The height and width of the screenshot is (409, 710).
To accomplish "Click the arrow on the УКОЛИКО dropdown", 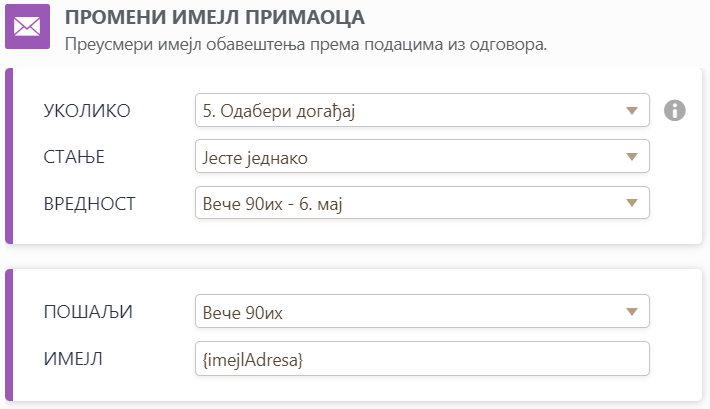I will click(x=631, y=110).
